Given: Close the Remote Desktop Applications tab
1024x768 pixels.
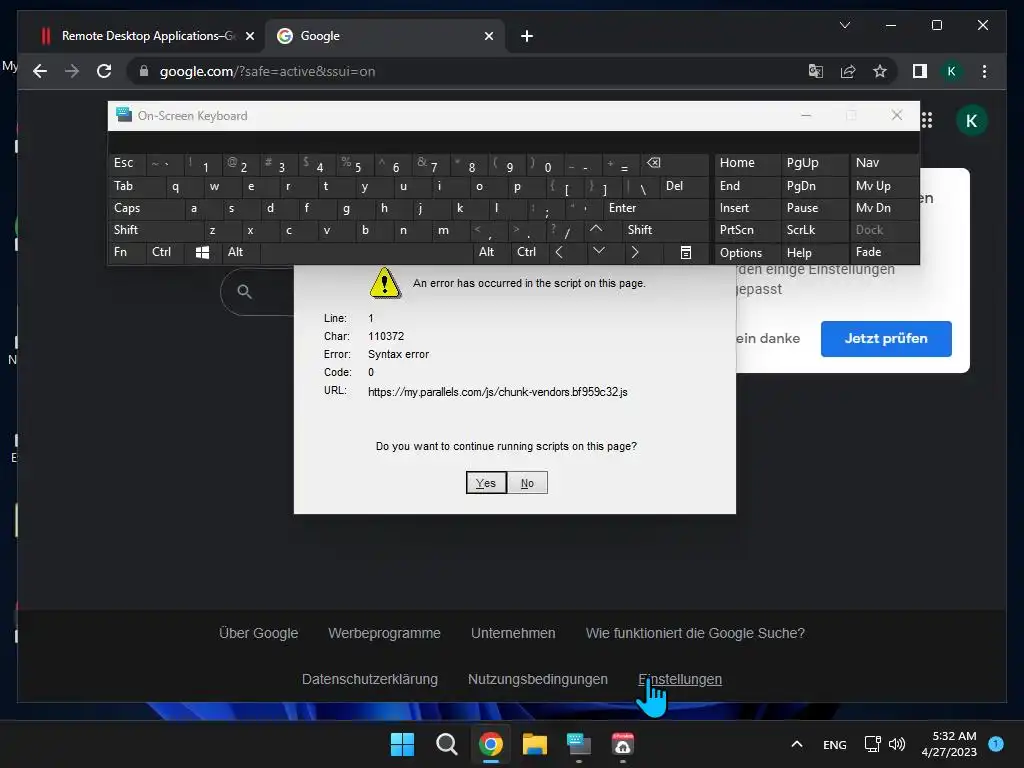Looking at the screenshot, I should click(249, 36).
